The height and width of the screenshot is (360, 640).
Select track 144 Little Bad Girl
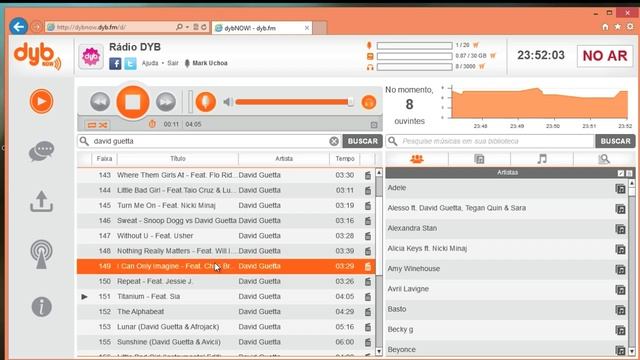tap(226, 190)
